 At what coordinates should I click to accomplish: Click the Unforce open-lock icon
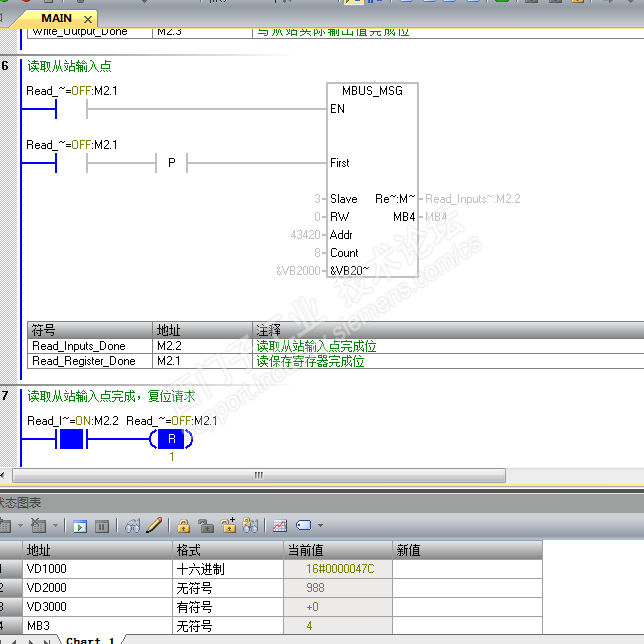click(205, 525)
